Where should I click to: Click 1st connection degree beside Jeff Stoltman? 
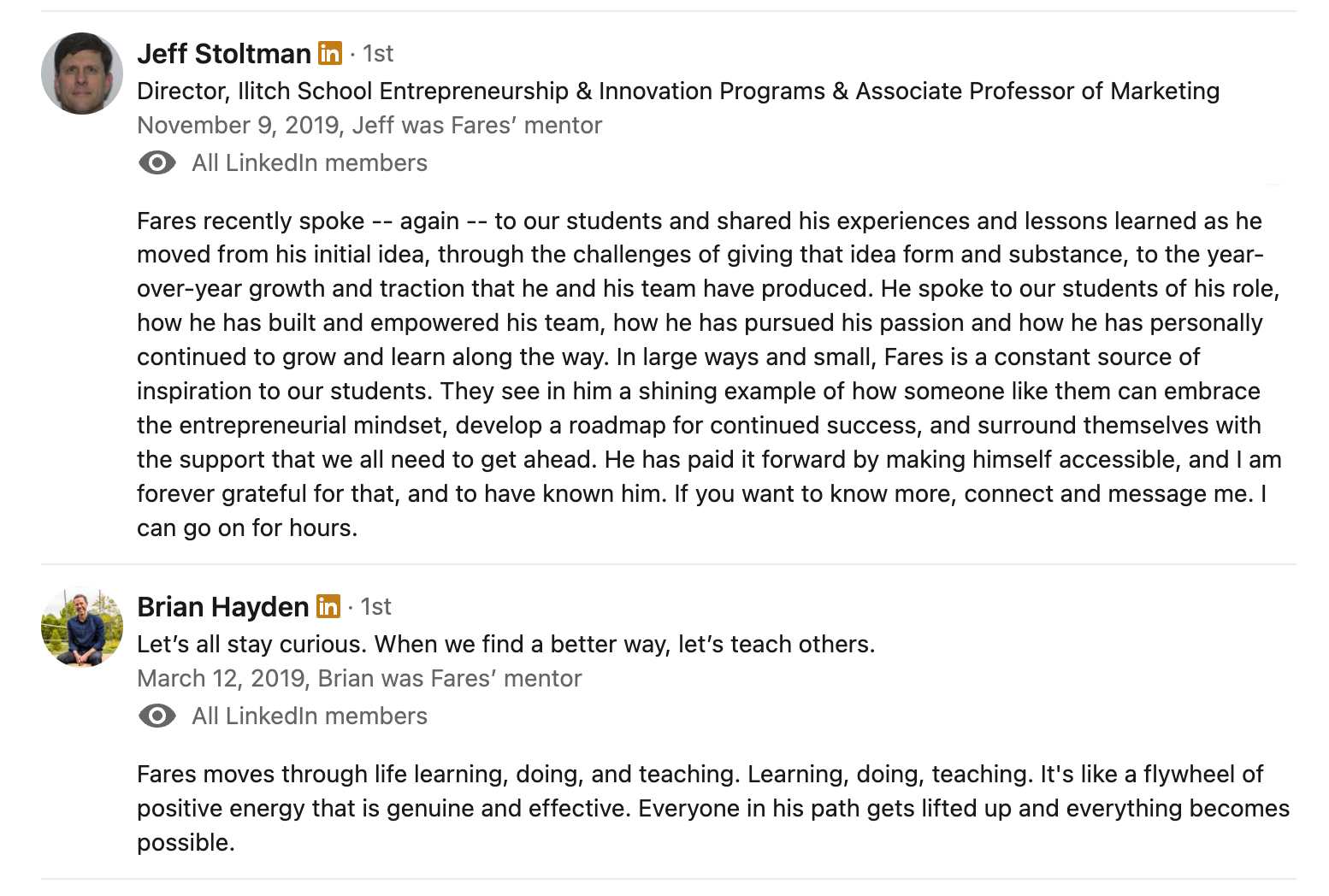coord(378,54)
